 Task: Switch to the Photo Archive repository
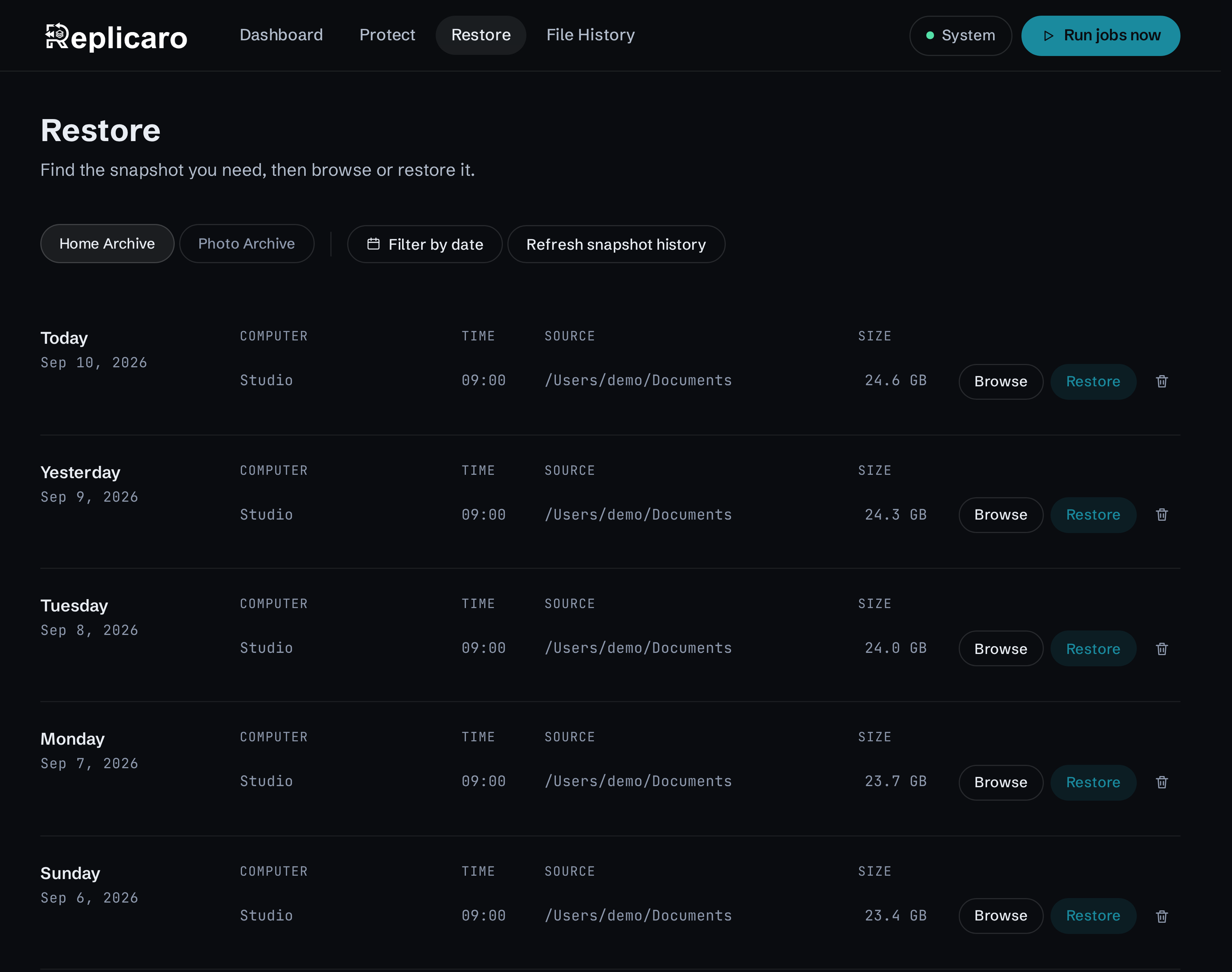[246, 244]
